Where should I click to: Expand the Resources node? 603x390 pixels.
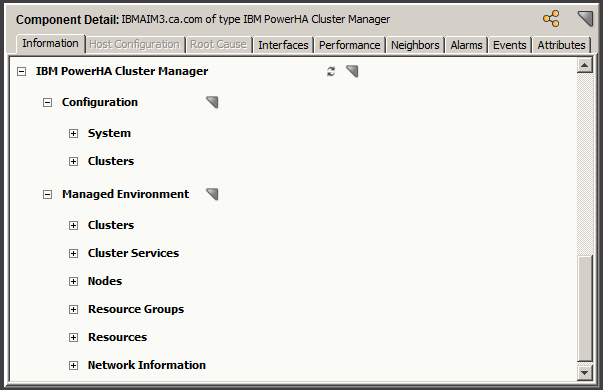[73, 338]
